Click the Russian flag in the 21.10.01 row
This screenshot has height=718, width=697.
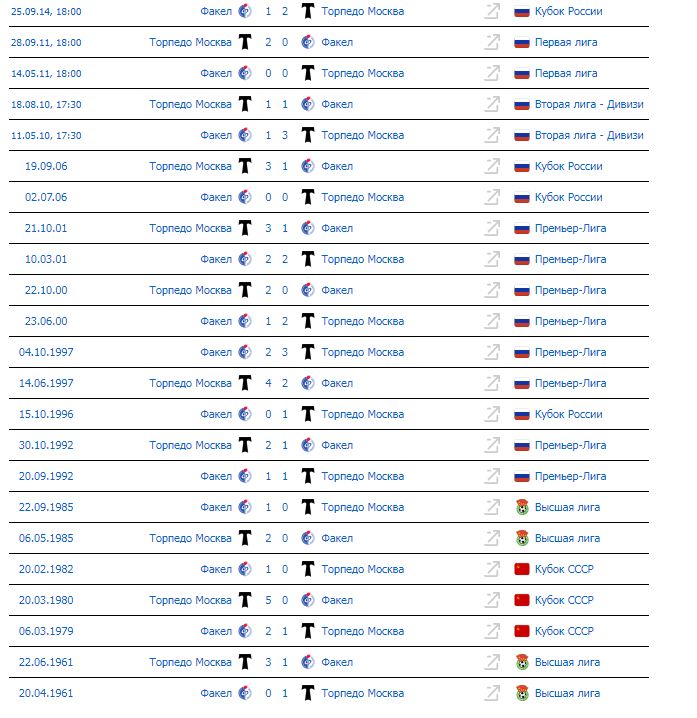[x=521, y=228]
